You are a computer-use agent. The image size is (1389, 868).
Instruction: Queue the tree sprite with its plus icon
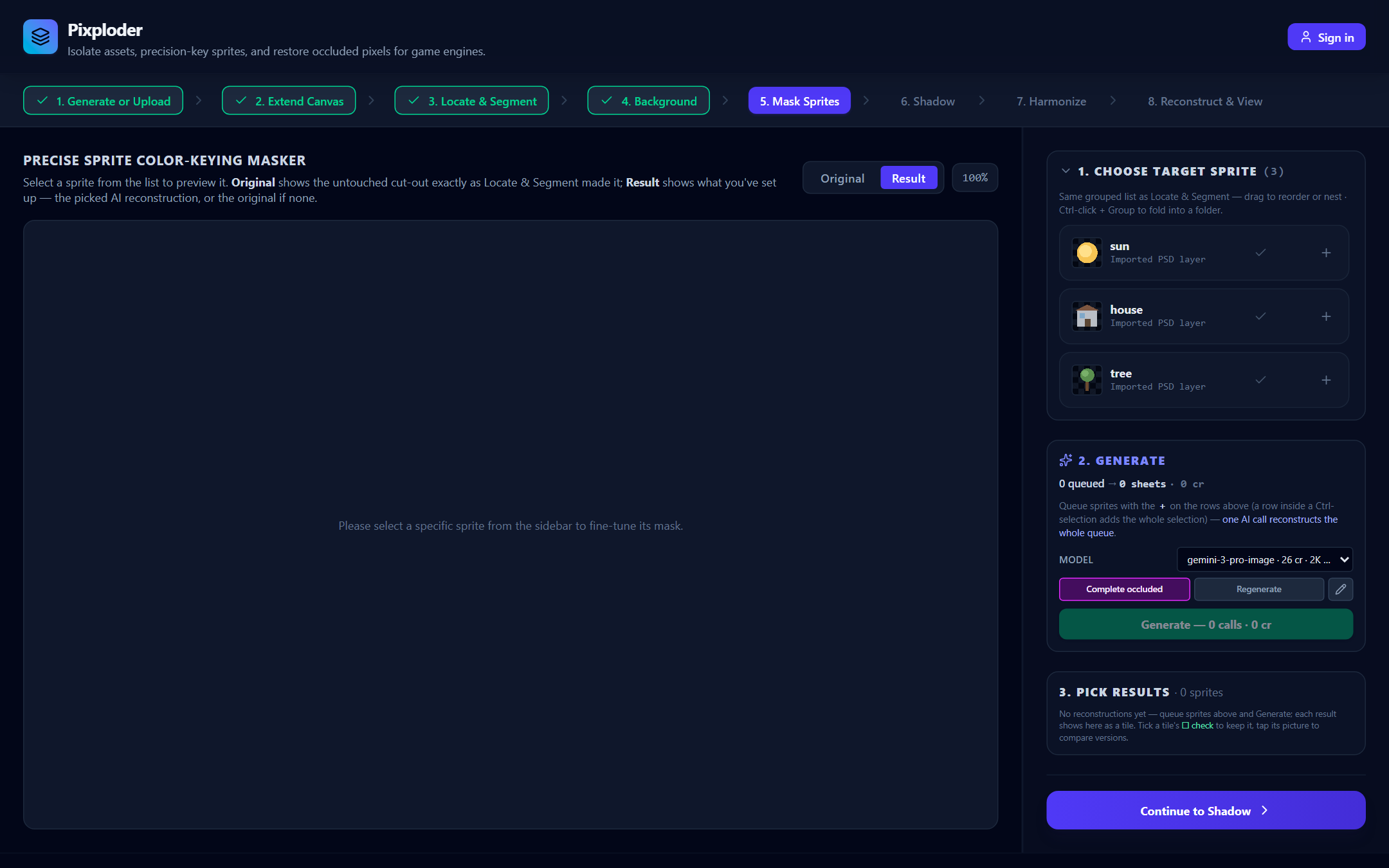[1326, 380]
